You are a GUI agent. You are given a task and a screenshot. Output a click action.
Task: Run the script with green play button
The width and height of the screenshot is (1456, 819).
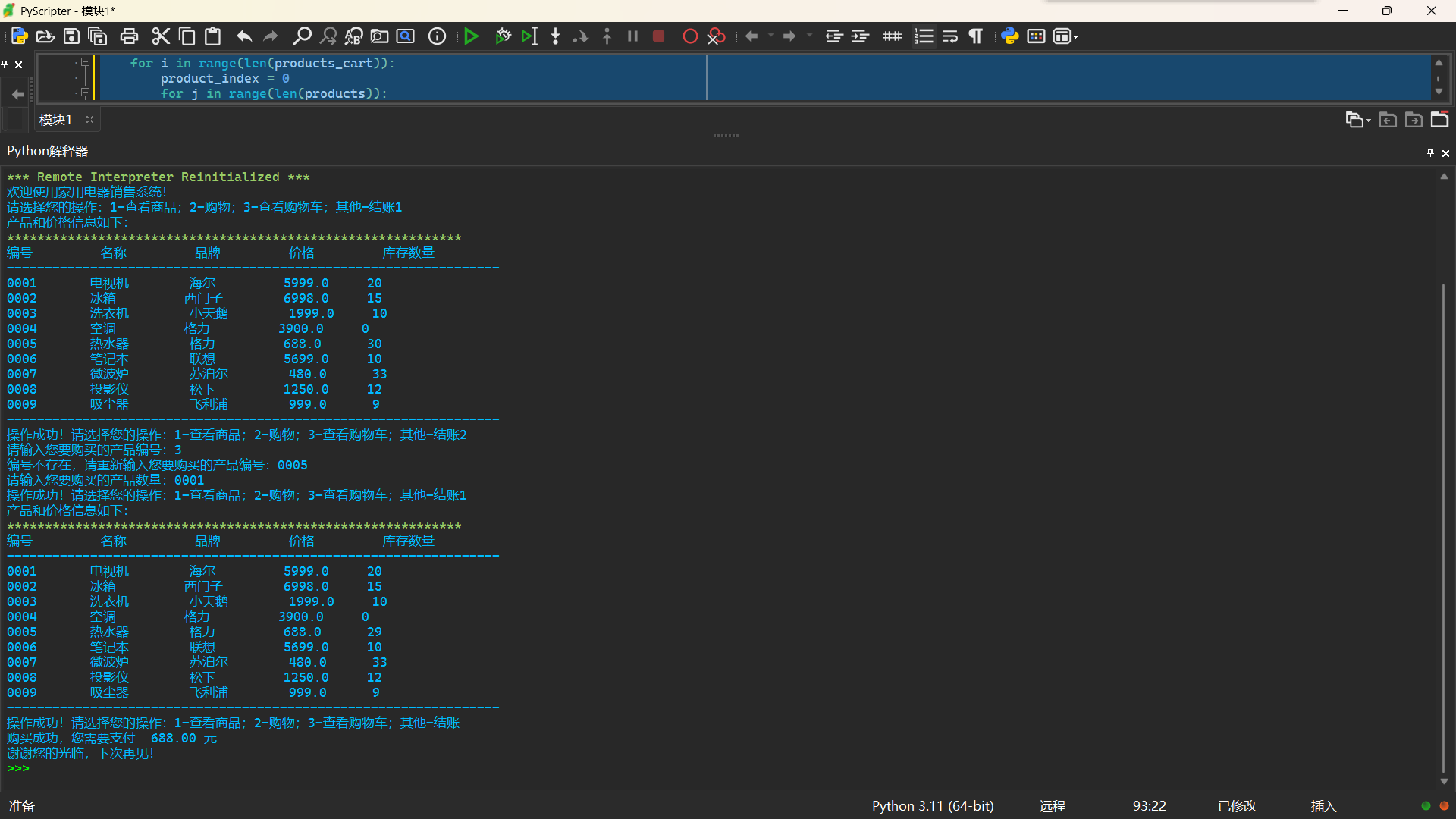pyautogui.click(x=471, y=36)
